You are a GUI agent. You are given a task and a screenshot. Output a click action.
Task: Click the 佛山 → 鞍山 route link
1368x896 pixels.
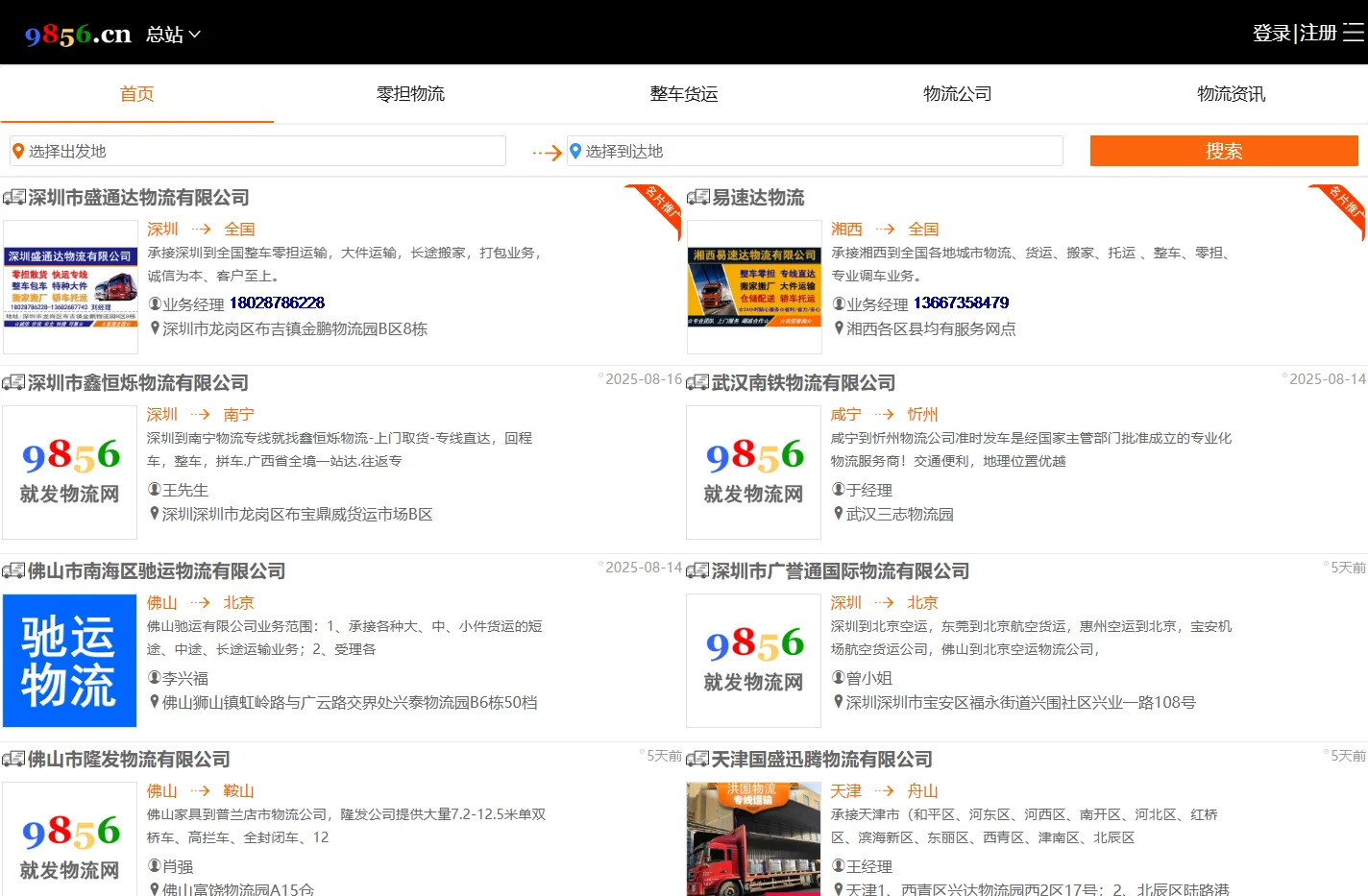click(x=201, y=791)
